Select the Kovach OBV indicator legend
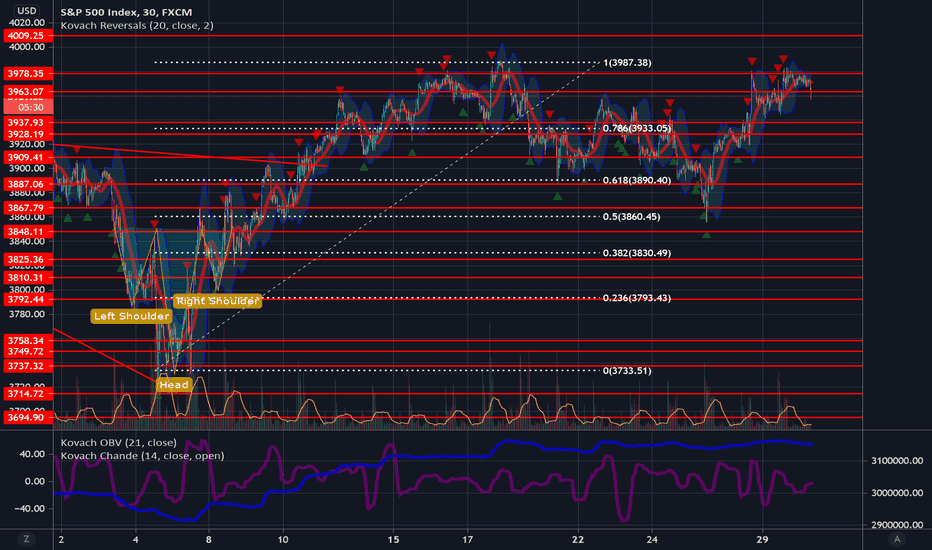Screen dimensions: 932x550 click(x=118, y=442)
